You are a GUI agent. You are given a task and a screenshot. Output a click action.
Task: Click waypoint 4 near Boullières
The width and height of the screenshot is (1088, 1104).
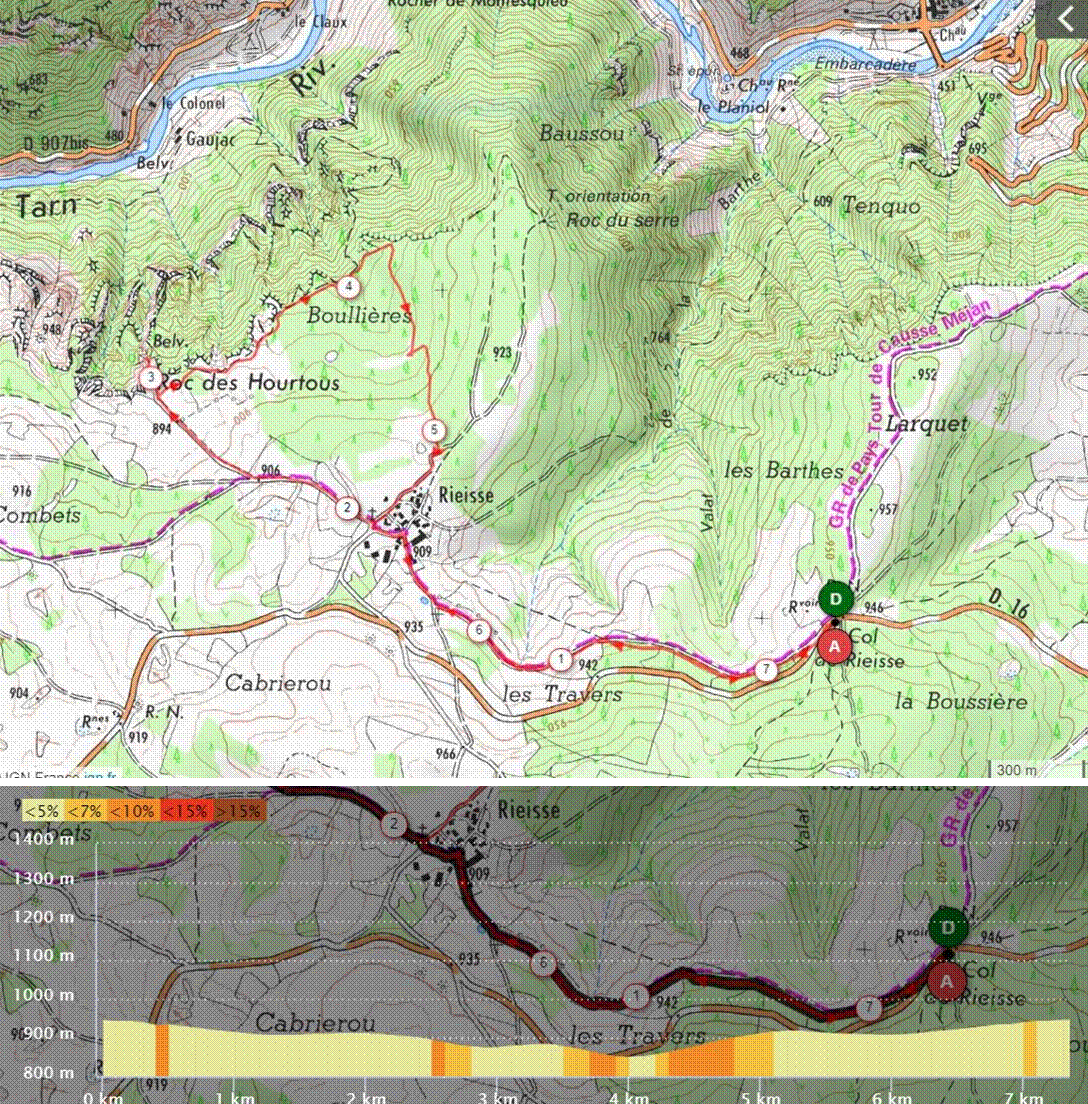[x=348, y=287]
